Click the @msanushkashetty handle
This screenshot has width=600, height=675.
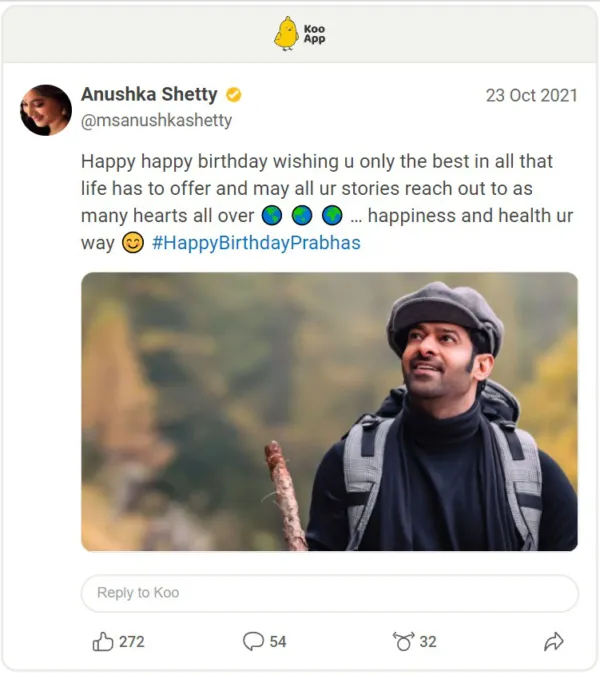coord(156,120)
